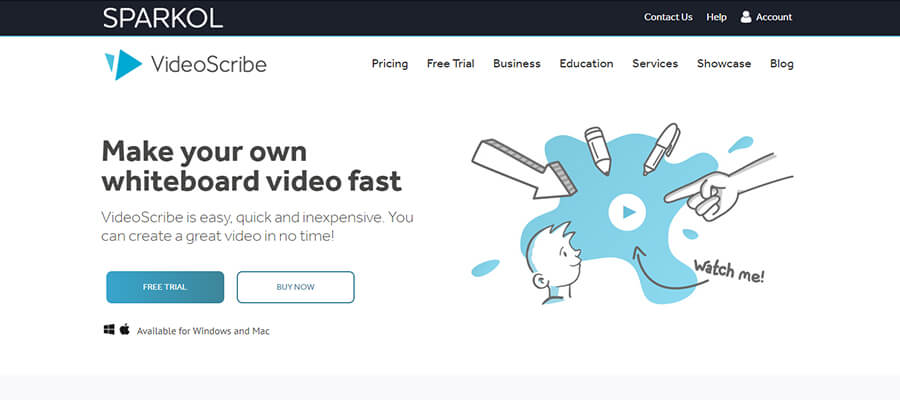The width and height of the screenshot is (900, 400).
Task: Go to the Pricing page
Action: pyautogui.click(x=390, y=64)
